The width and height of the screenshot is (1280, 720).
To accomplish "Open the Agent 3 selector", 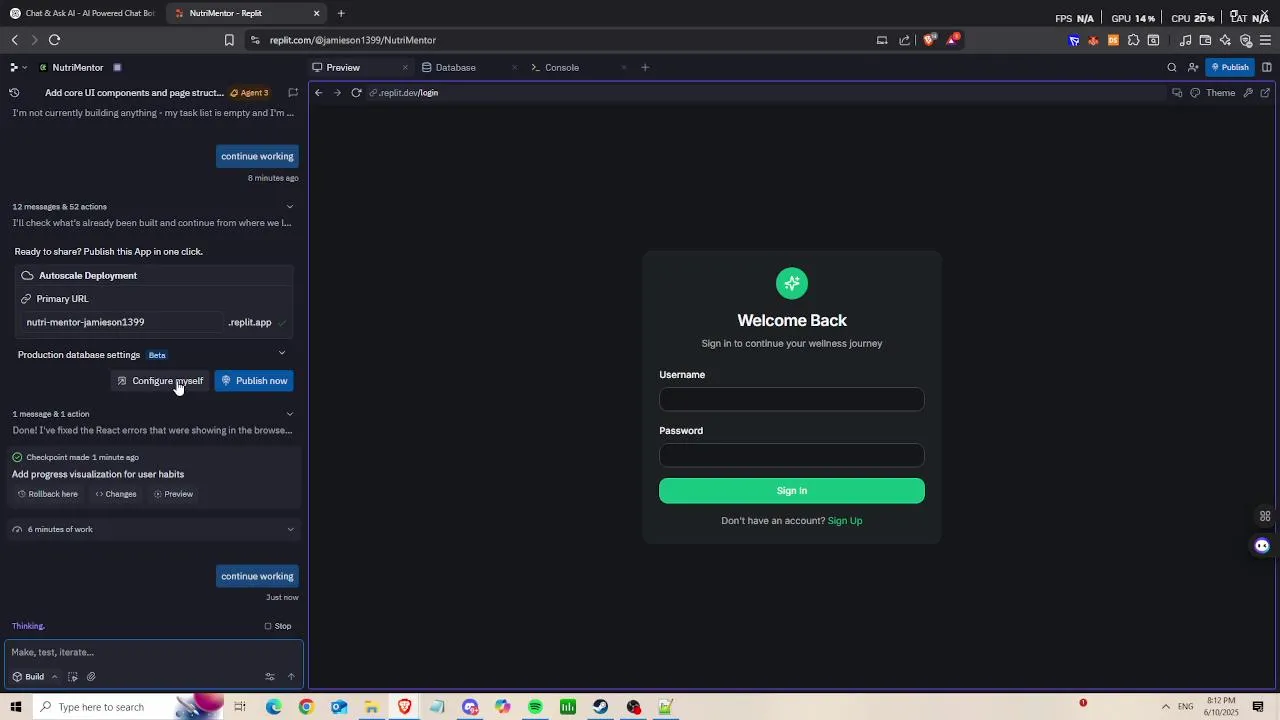I will 249,93.
